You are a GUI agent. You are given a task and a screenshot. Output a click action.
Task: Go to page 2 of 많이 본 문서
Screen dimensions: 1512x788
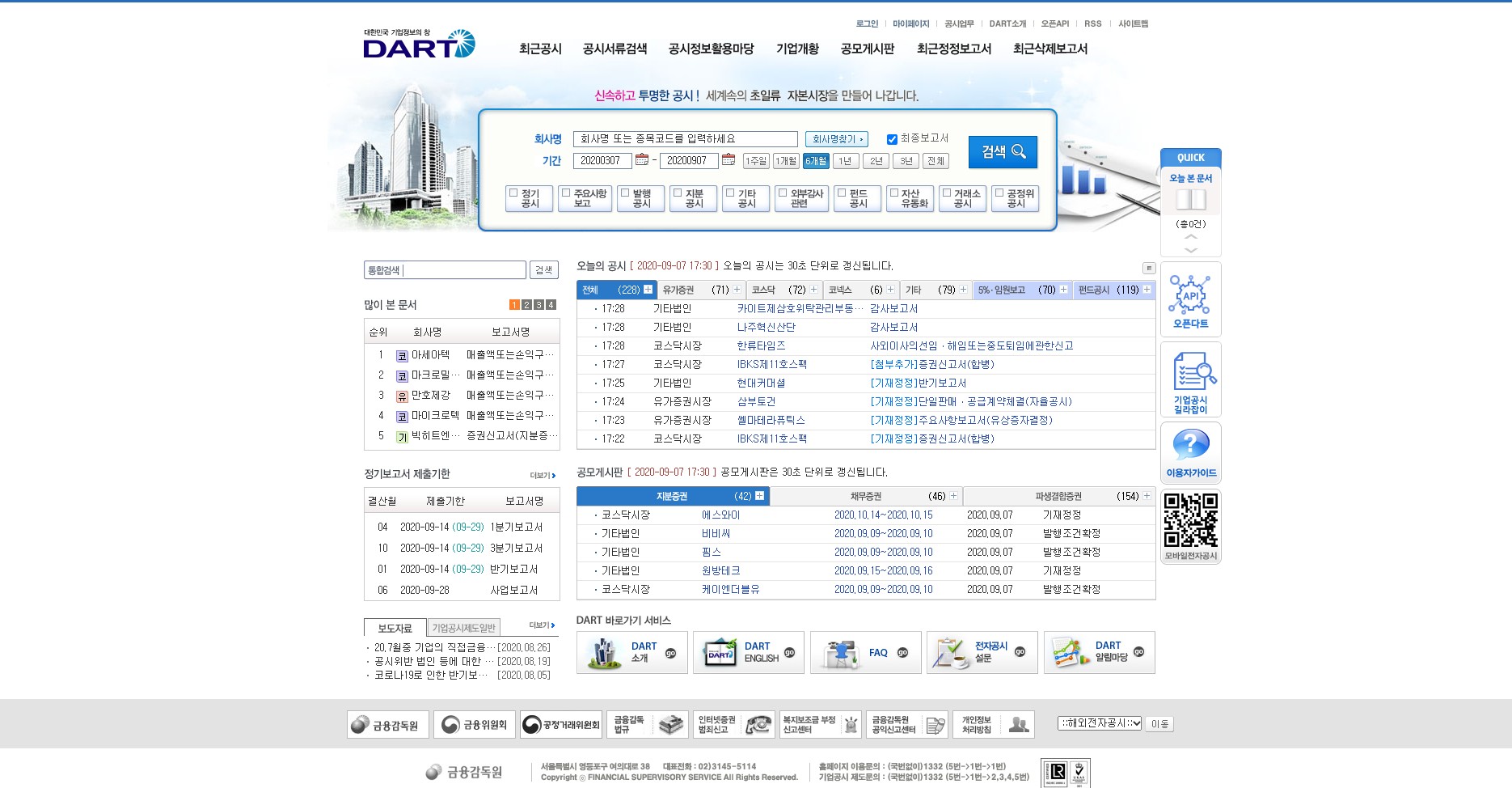526,305
